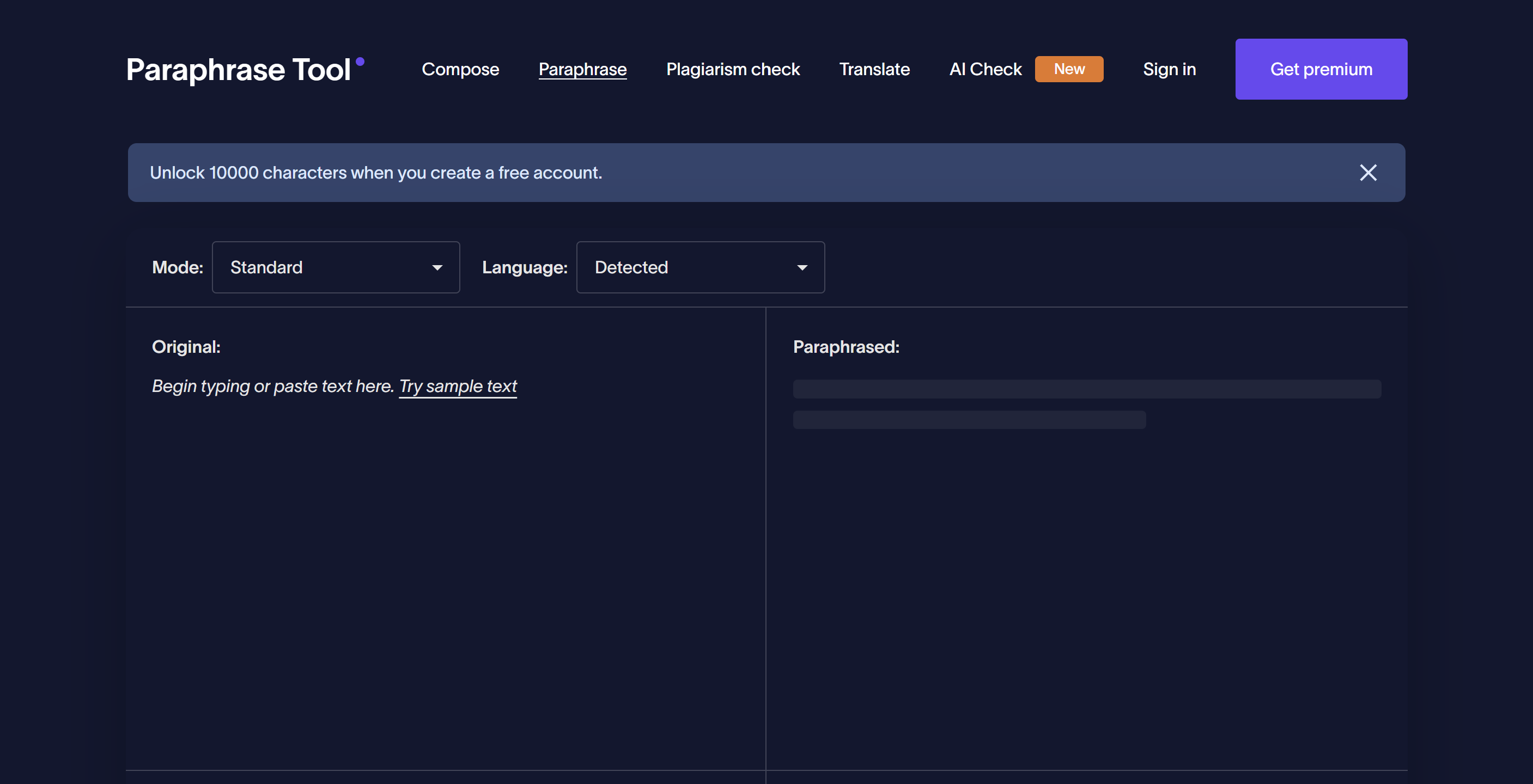Open the Compose page
1533x784 pixels.
[460, 70]
